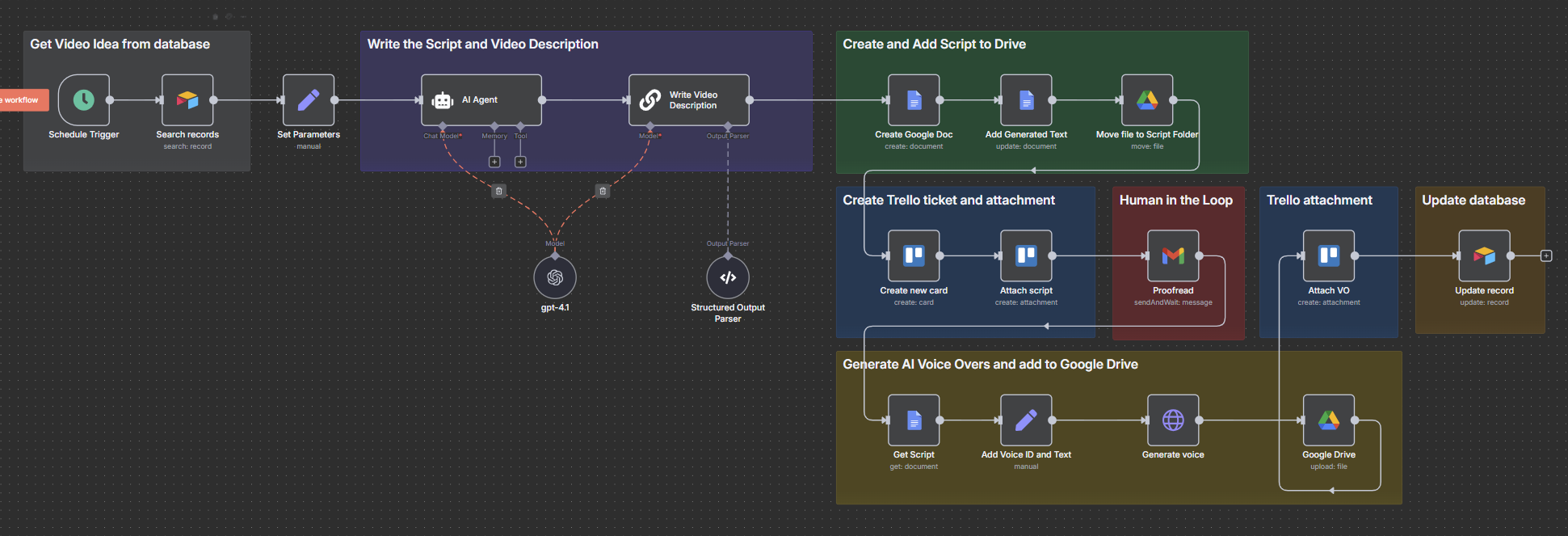Screen dimensions: 1568x536
Task: Open the AI Agent robot node
Action: 481,100
